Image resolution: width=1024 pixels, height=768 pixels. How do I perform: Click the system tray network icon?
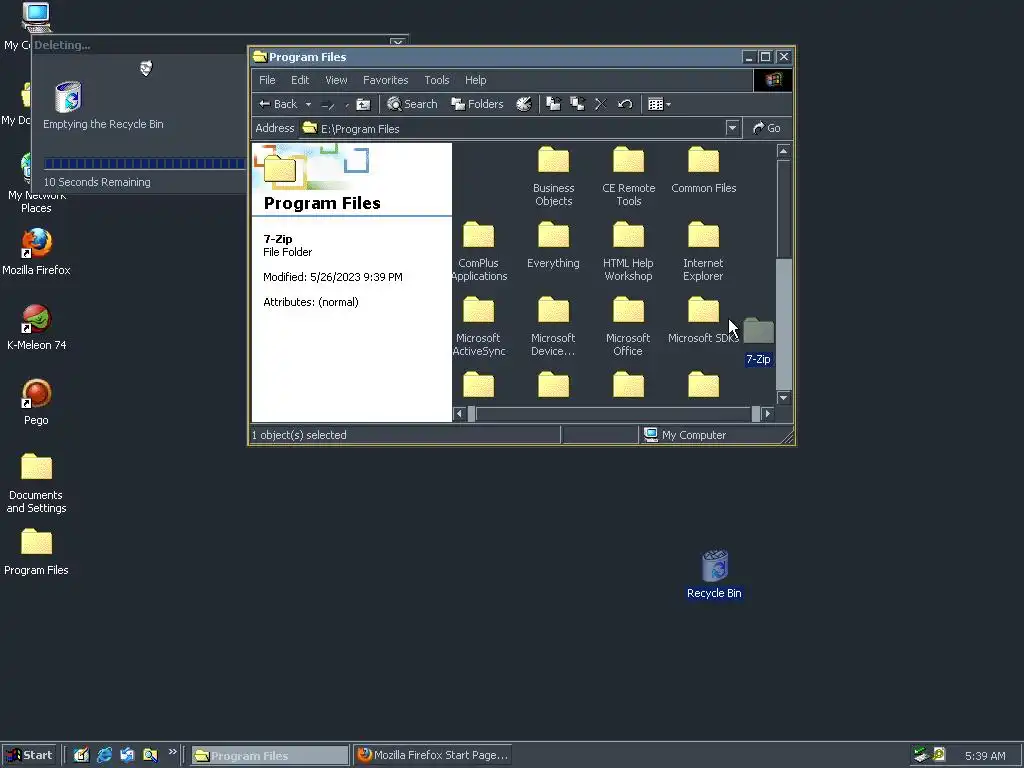pyautogui.click(x=921, y=756)
